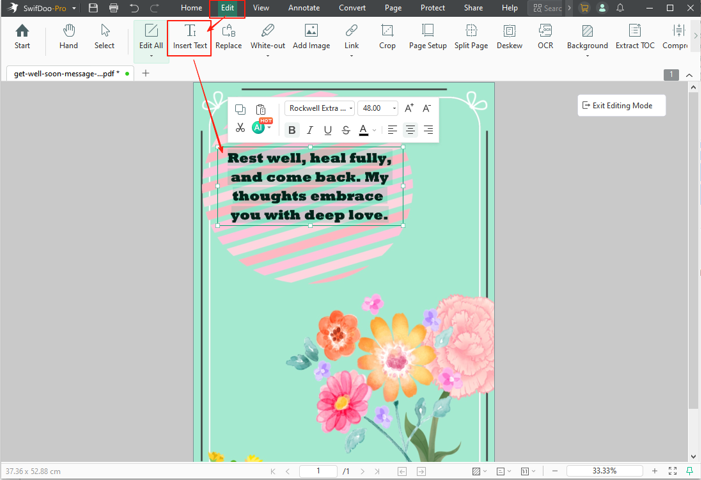The image size is (701, 480).
Task: Open the AI assistant icon
Action: point(258,128)
